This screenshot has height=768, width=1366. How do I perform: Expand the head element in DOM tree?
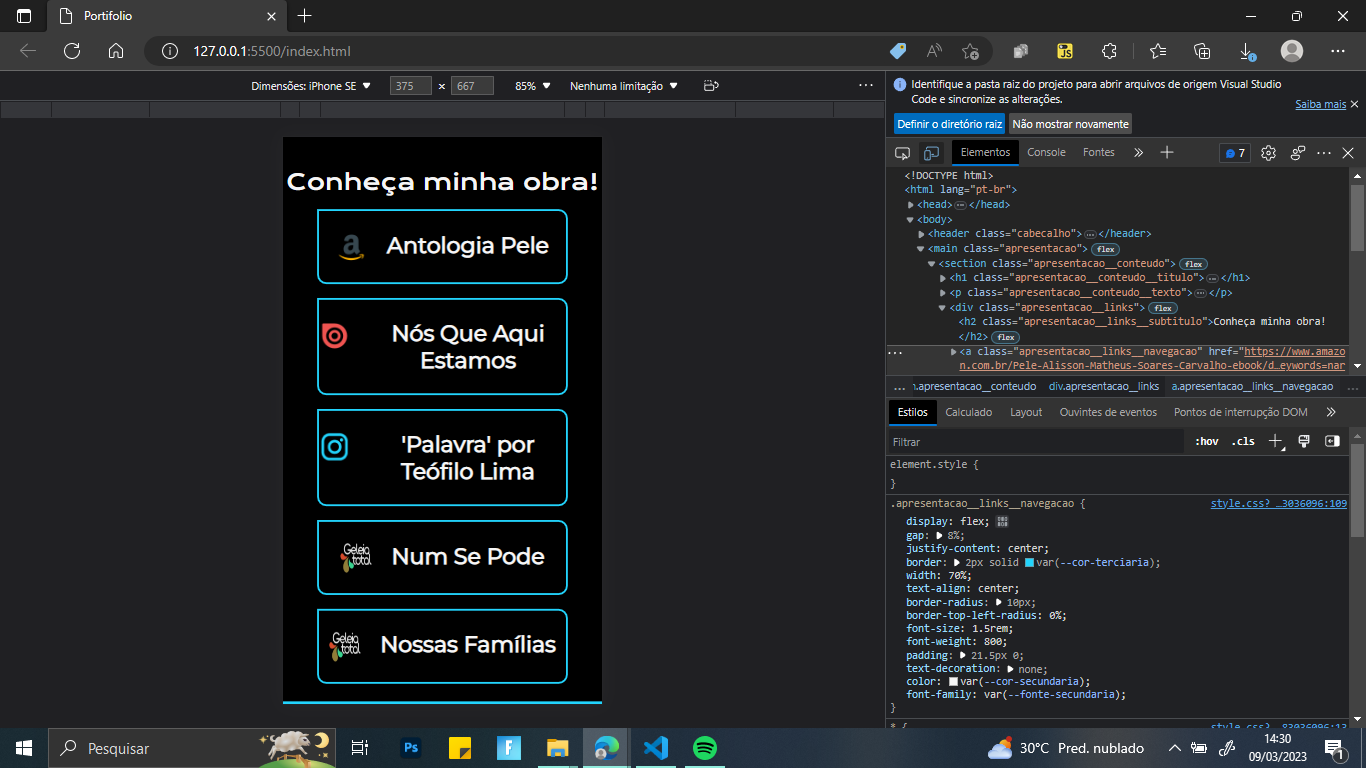click(x=910, y=205)
